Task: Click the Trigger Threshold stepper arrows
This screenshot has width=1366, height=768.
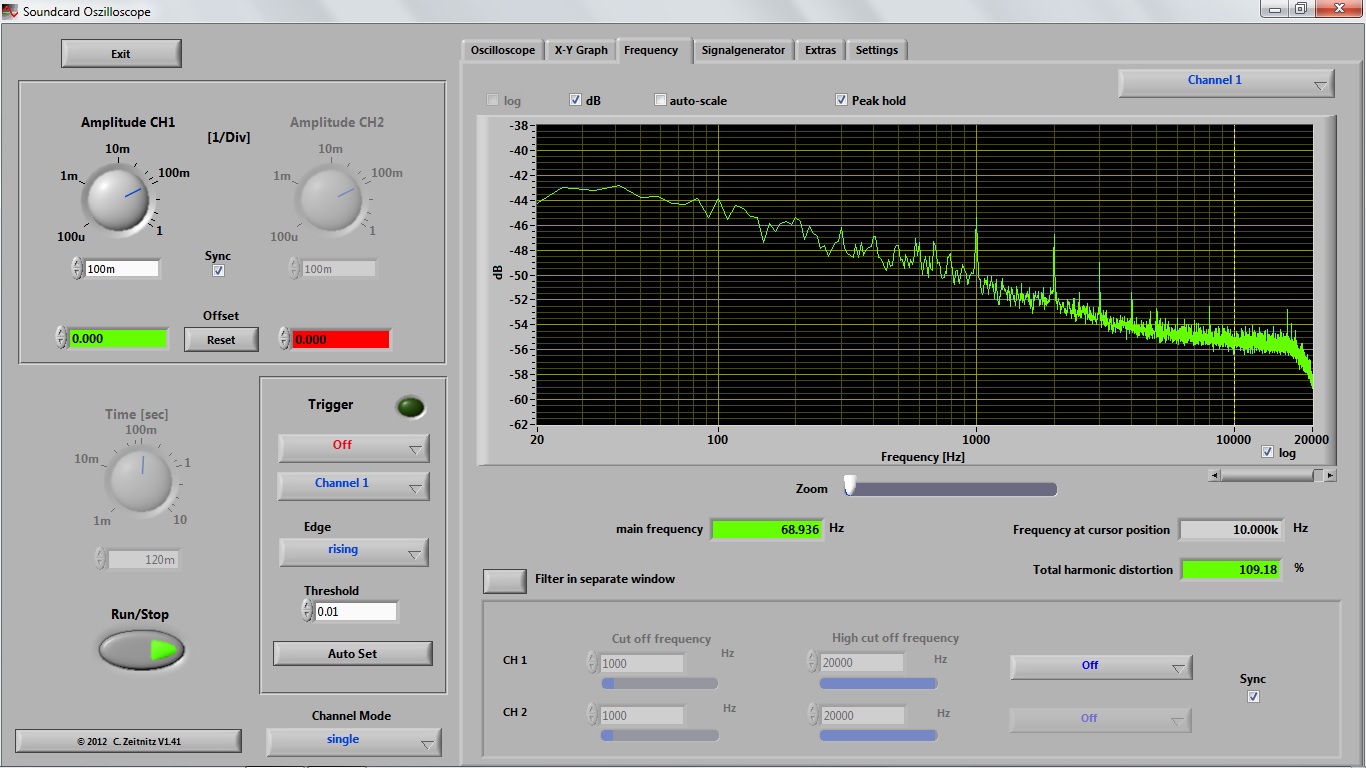Action: point(307,611)
